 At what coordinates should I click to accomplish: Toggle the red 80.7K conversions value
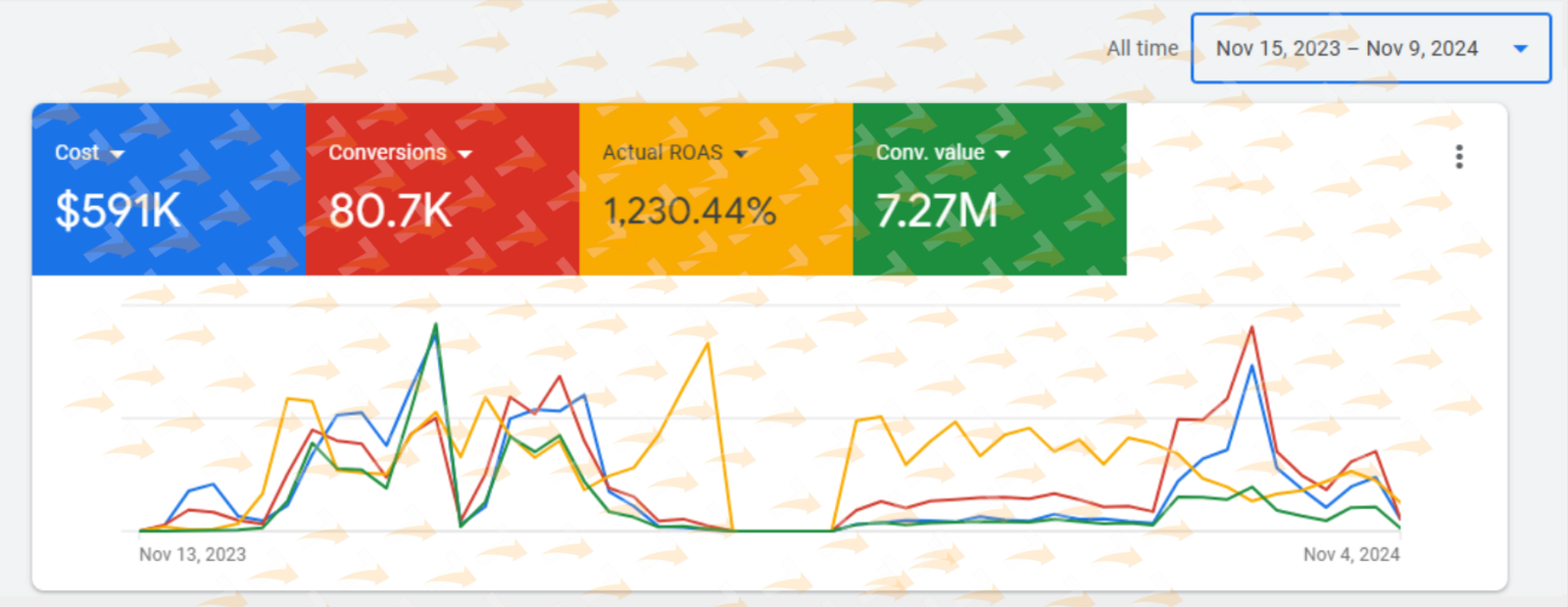(x=390, y=211)
